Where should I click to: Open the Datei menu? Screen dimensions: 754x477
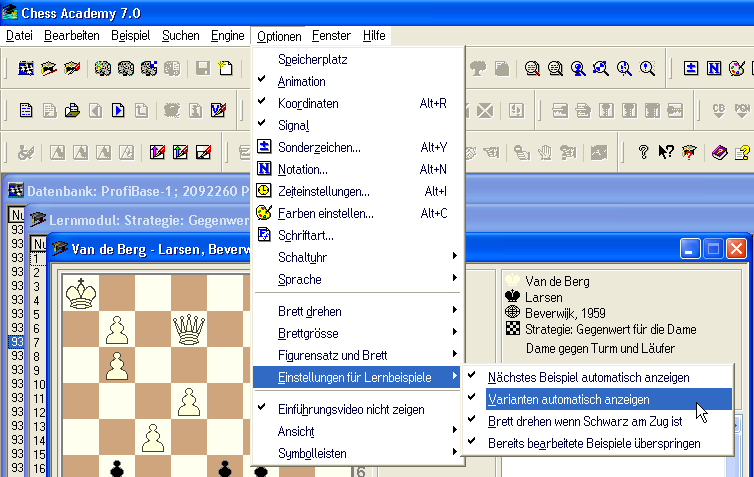(x=19, y=36)
